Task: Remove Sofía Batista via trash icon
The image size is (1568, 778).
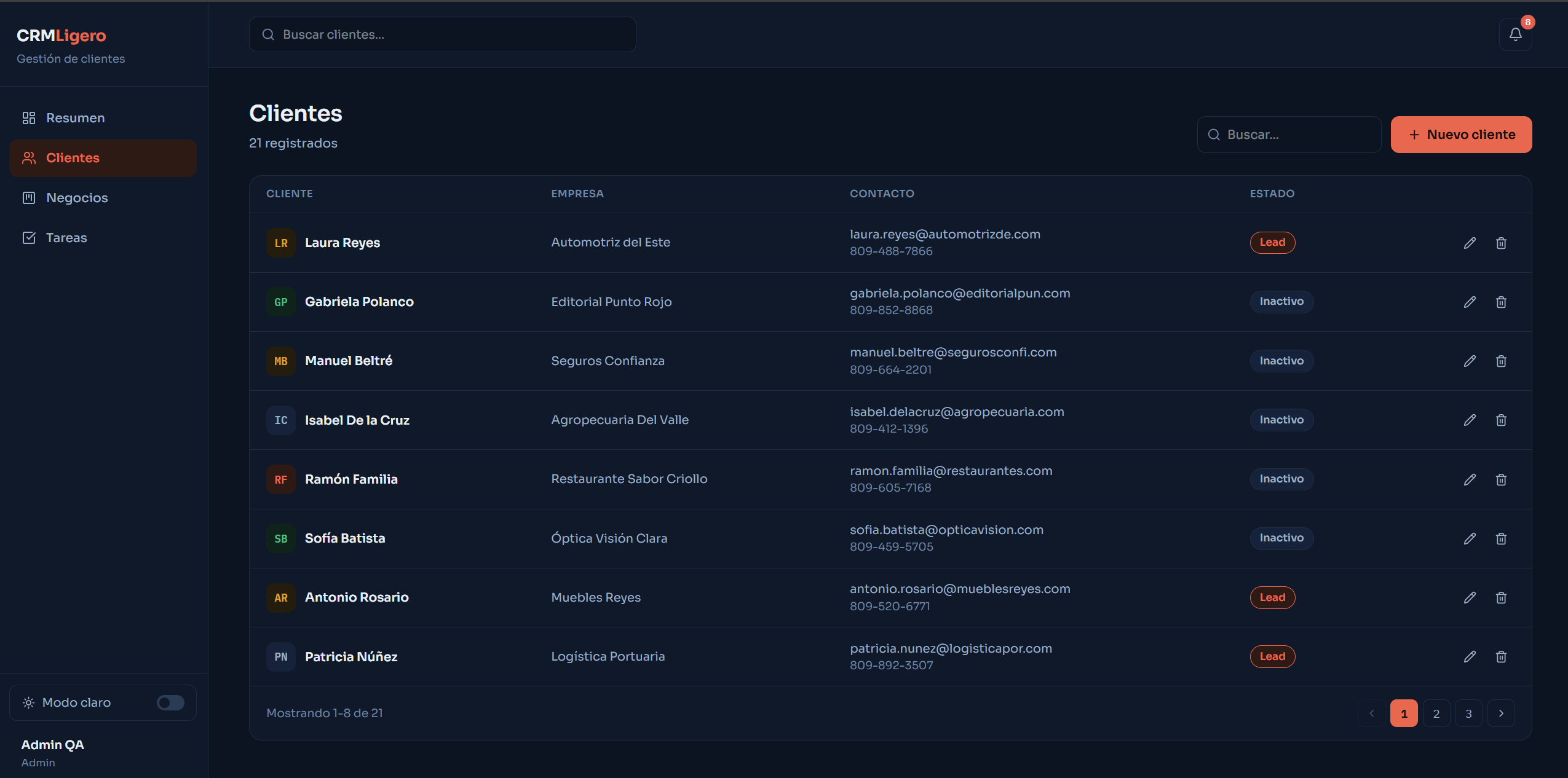Action: click(1501, 538)
